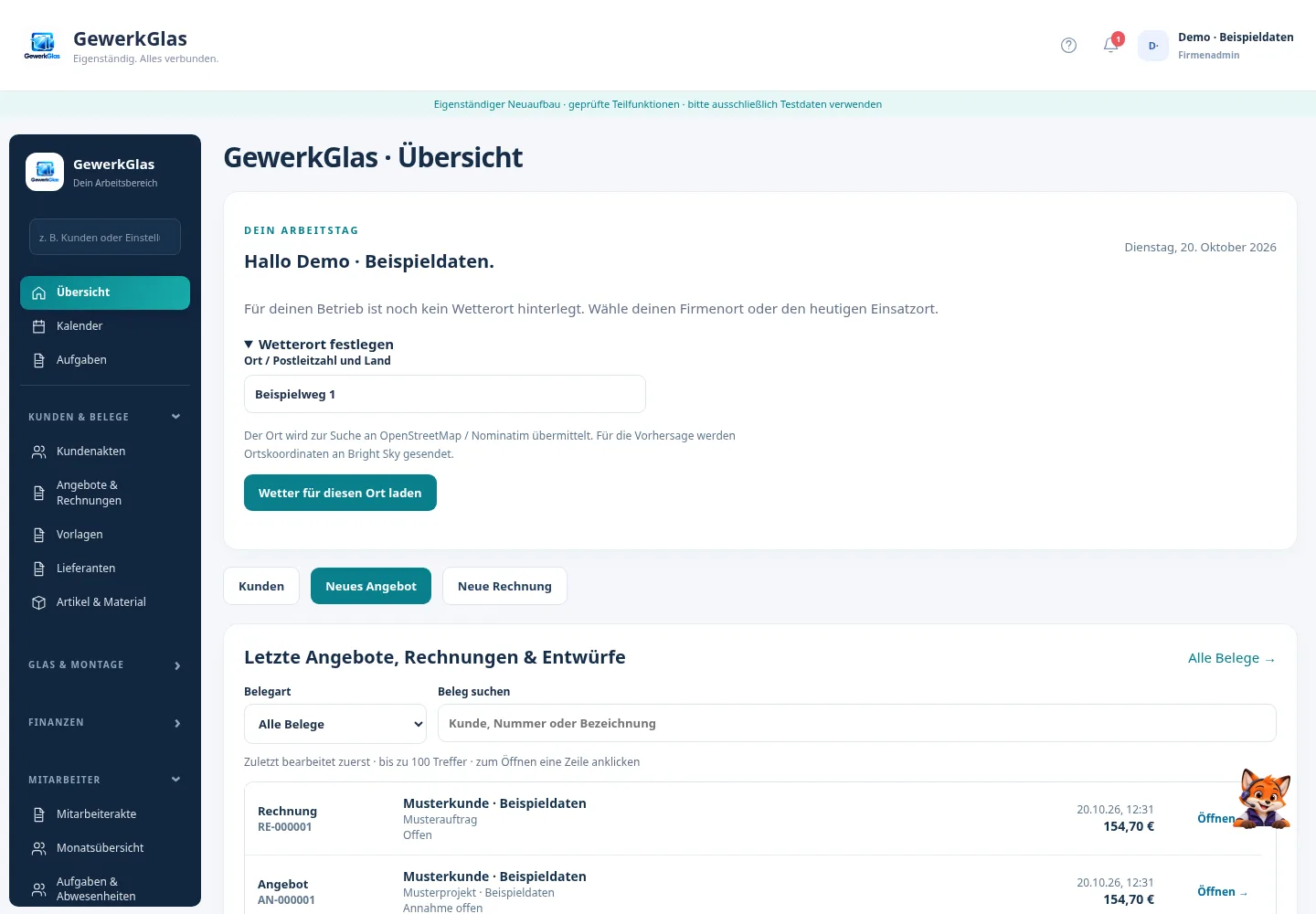Click the 'Neues Angebot' button
Image resolution: width=1316 pixels, height=914 pixels.
tap(371, 586)
